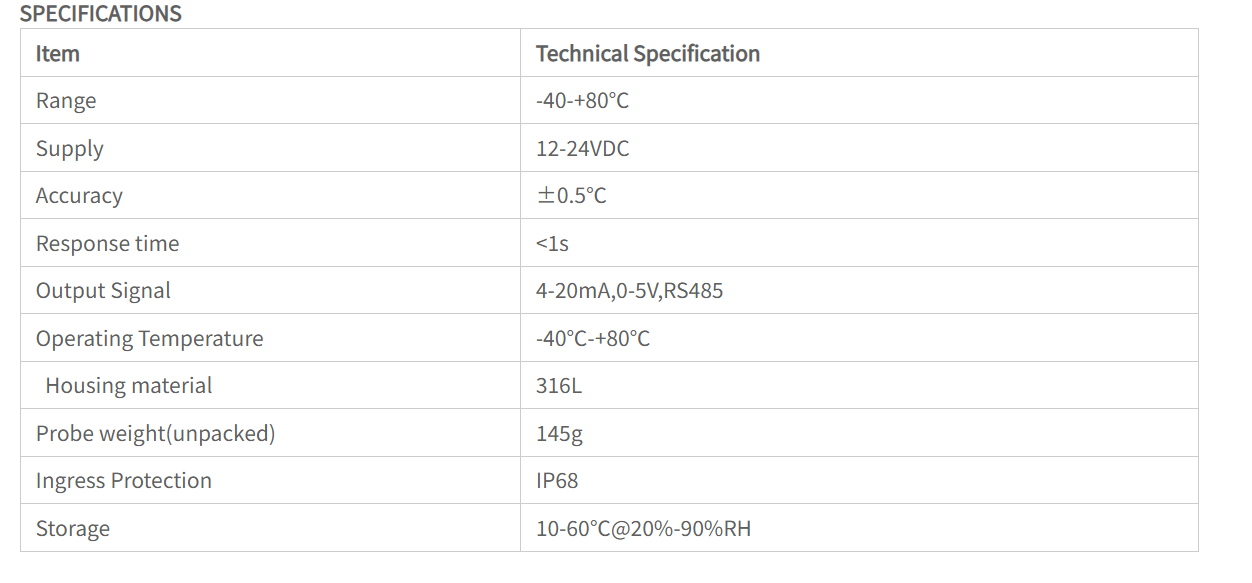Click the <1s response time value
Screen dimensions: 1252x583
552,244
